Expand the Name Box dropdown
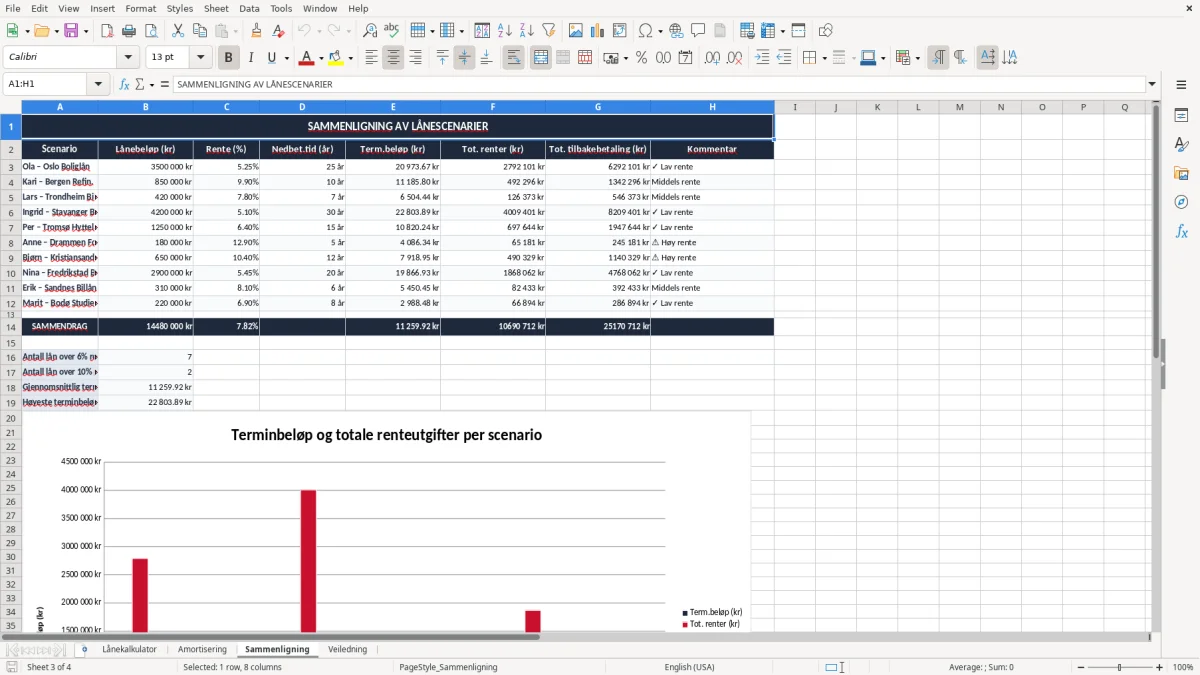Image resolution: width=1200 pixels, height=675 pixels. click(x=100, y=85)
